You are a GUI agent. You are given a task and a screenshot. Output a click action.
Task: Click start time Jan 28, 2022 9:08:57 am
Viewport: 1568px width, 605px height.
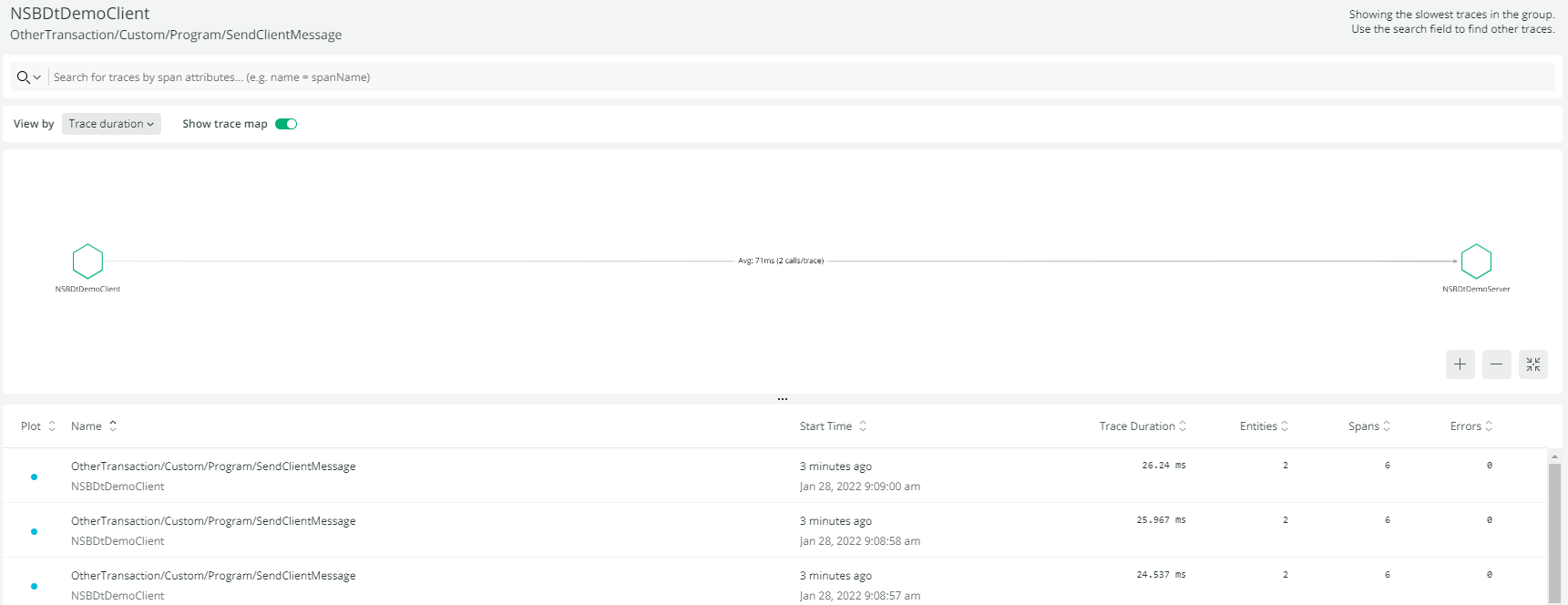[860, 596]
